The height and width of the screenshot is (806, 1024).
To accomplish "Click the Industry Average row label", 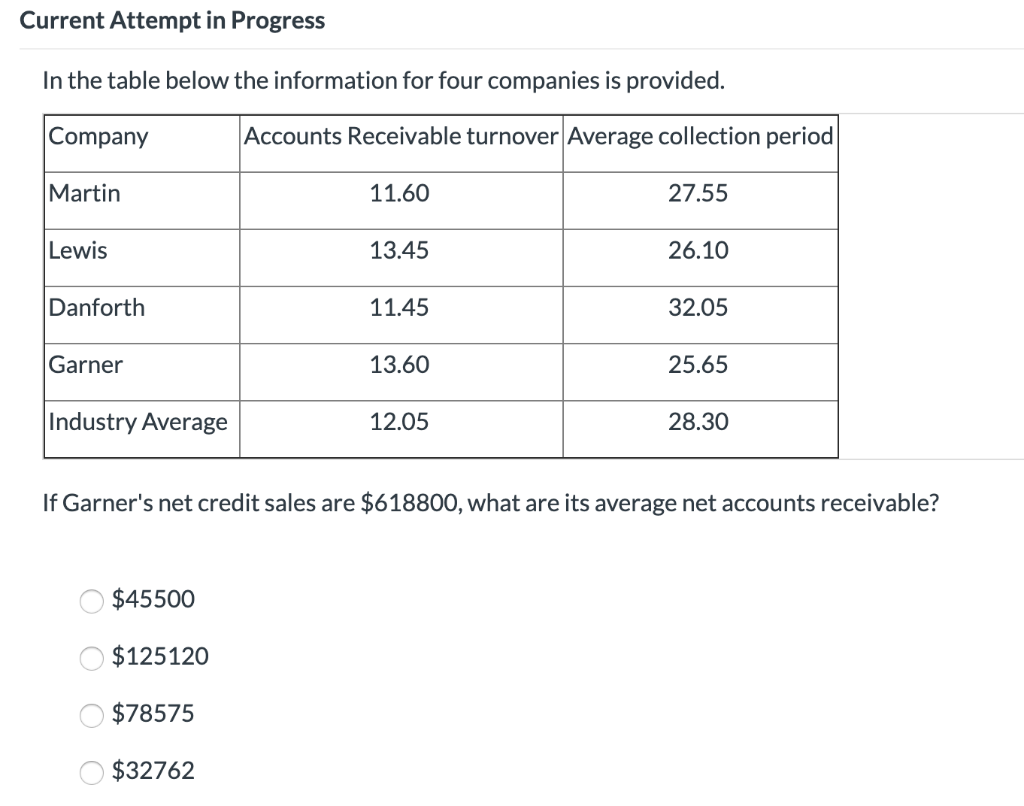I will click(137, 422).
